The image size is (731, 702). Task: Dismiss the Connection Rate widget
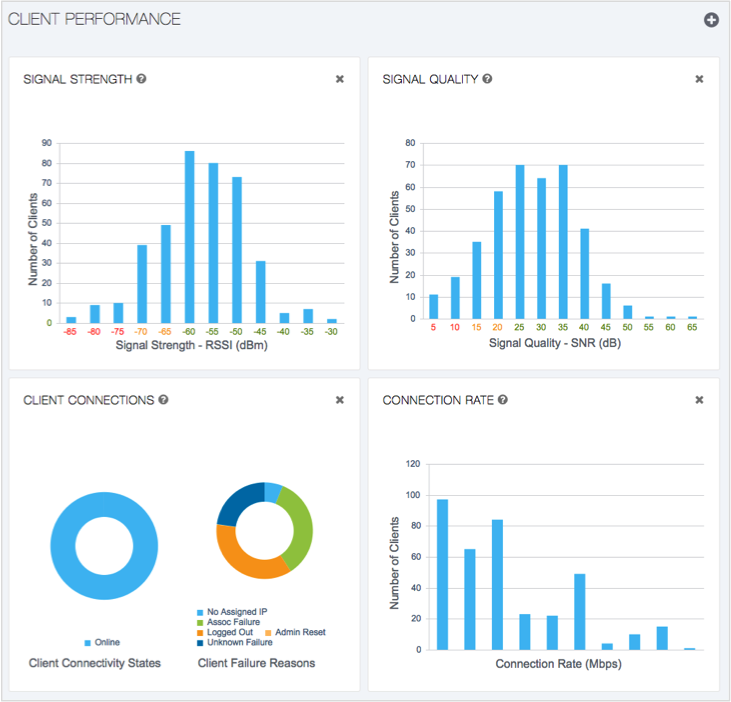[699, 400]
